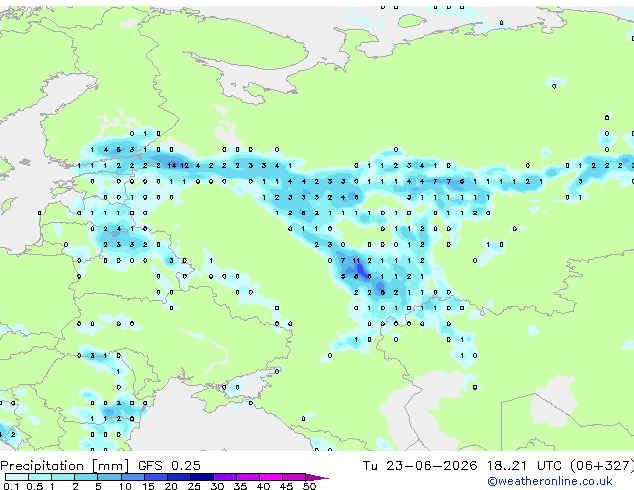Select the 2–5 mm legend swatch
The width and height of the screenshot is (634, 490).
(86, 477)
